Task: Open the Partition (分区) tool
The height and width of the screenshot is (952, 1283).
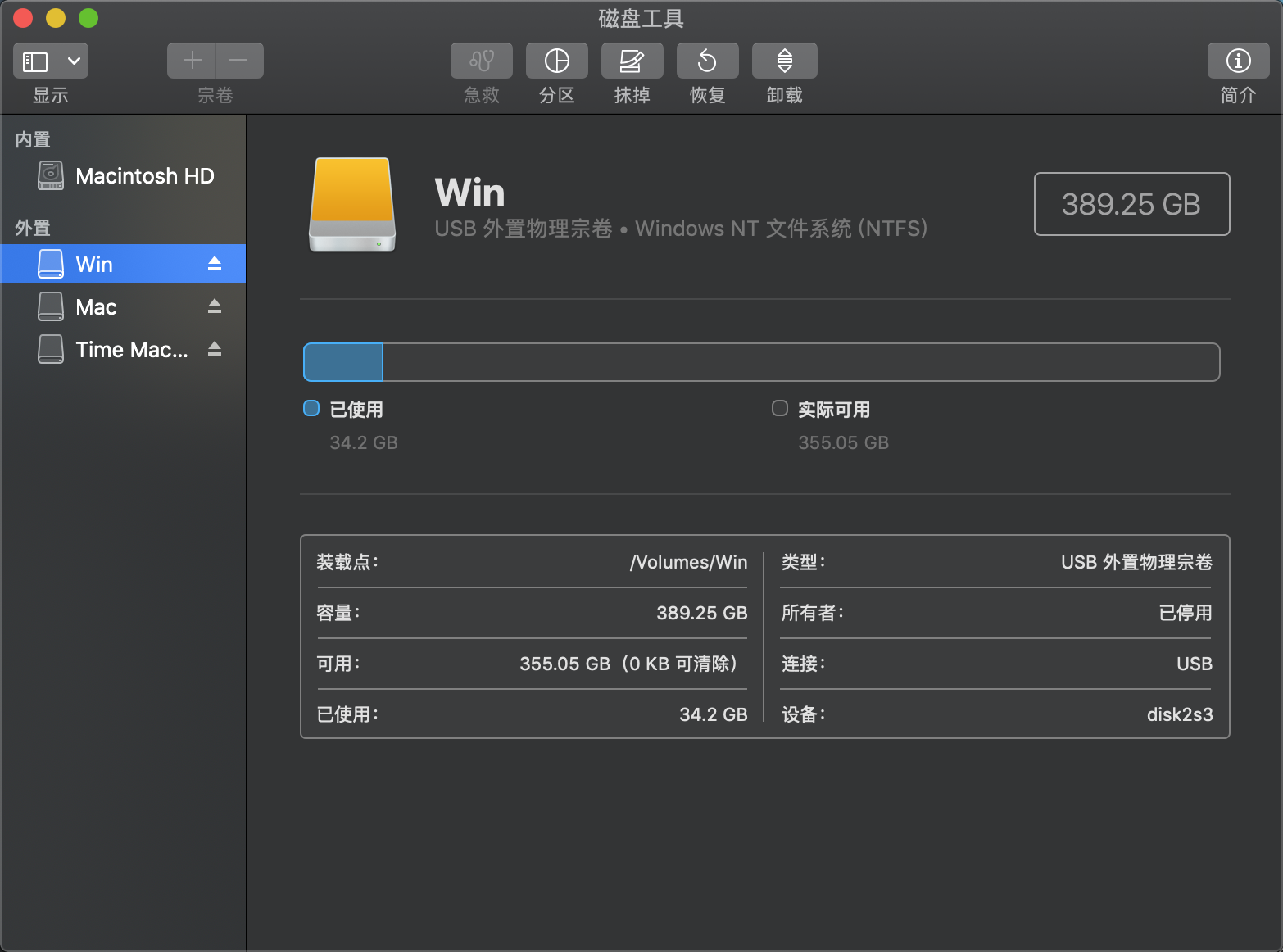Action: tap(557, 61)
